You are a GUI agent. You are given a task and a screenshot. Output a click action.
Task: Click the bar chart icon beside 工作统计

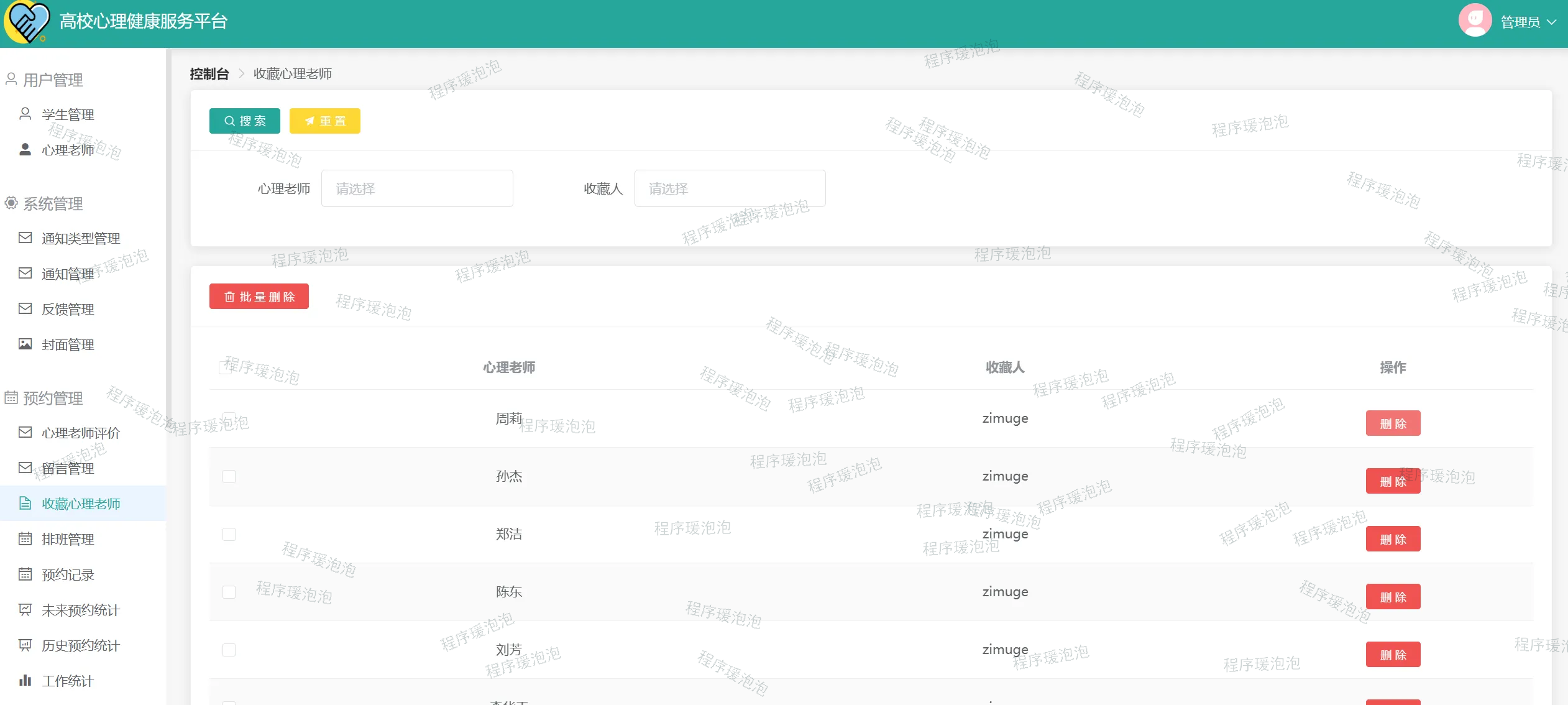tap(25, 681)
